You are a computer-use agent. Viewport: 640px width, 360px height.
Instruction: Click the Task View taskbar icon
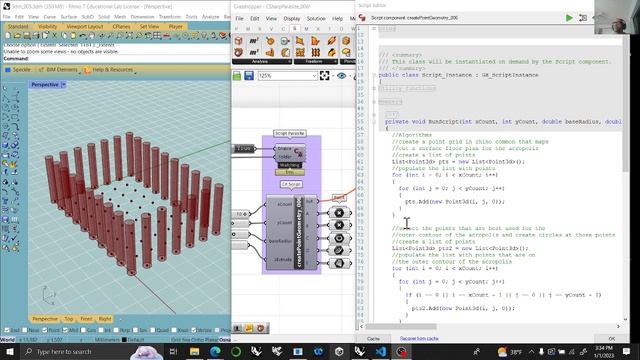coord(173,351)
